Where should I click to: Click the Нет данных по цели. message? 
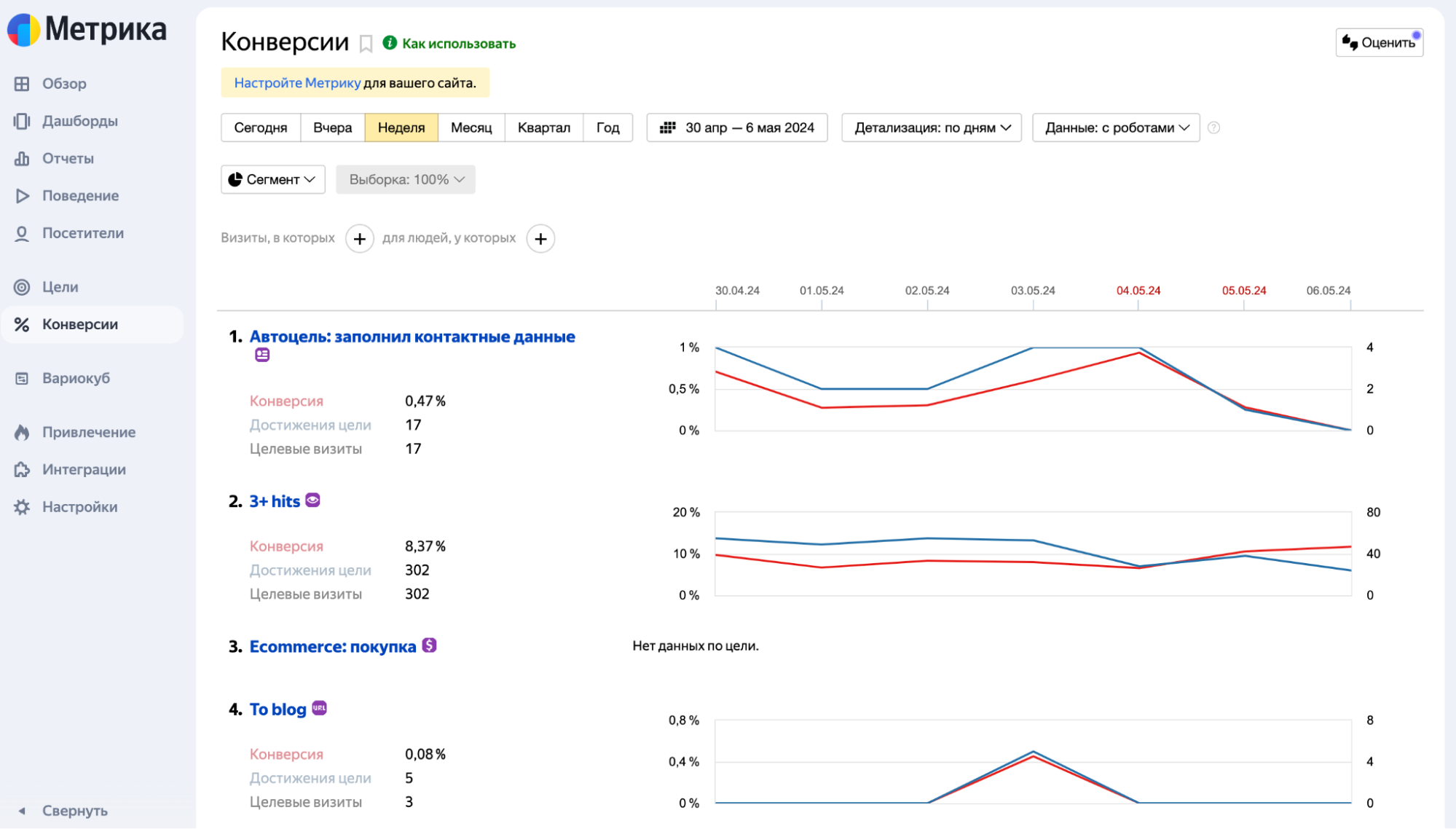pyautogui.click(x=696, y=646)
